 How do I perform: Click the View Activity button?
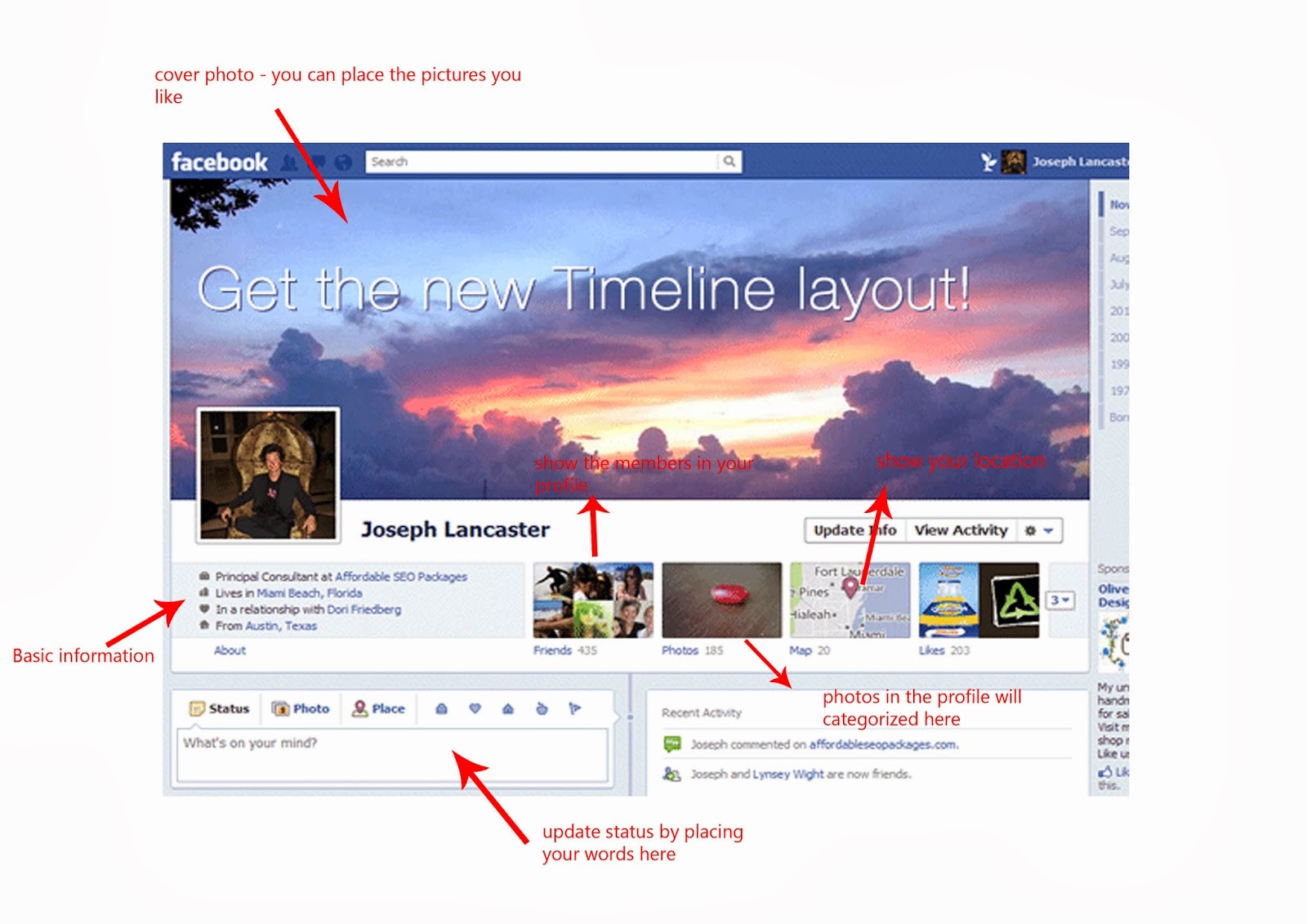coord(961,530)
